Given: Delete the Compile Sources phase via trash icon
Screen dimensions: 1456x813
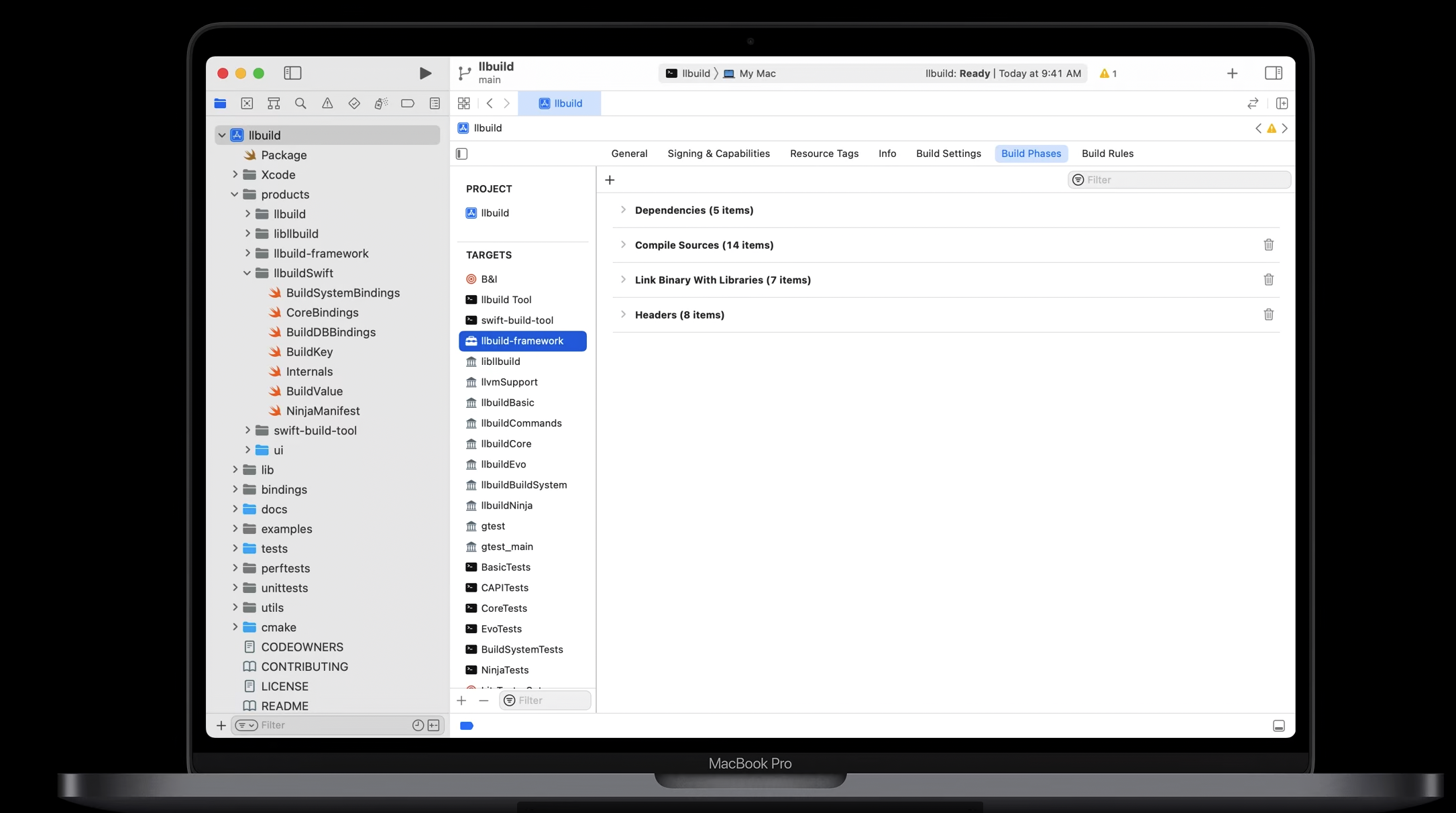Looking at the screenshot, I should point(1268,245).
